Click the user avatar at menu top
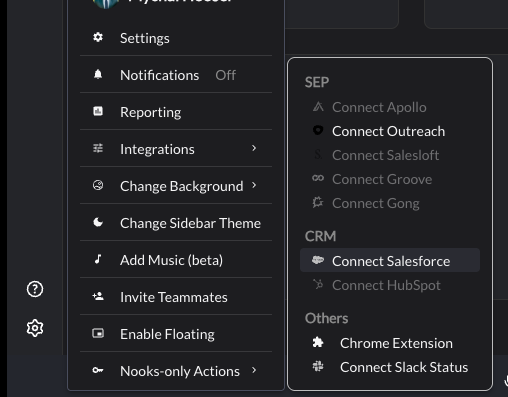The width and height of the screenshot is (508, 397). coord(106,3)
